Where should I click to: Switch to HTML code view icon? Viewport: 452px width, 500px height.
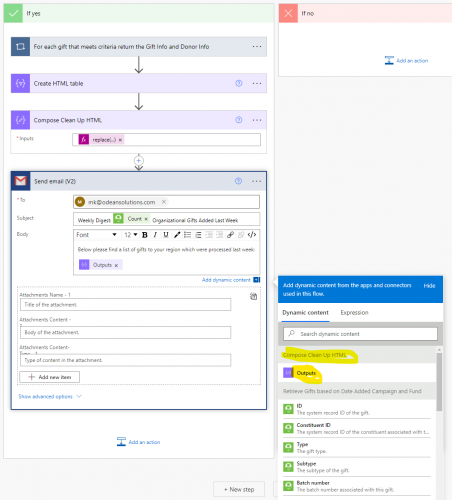[x=252, y=235]
